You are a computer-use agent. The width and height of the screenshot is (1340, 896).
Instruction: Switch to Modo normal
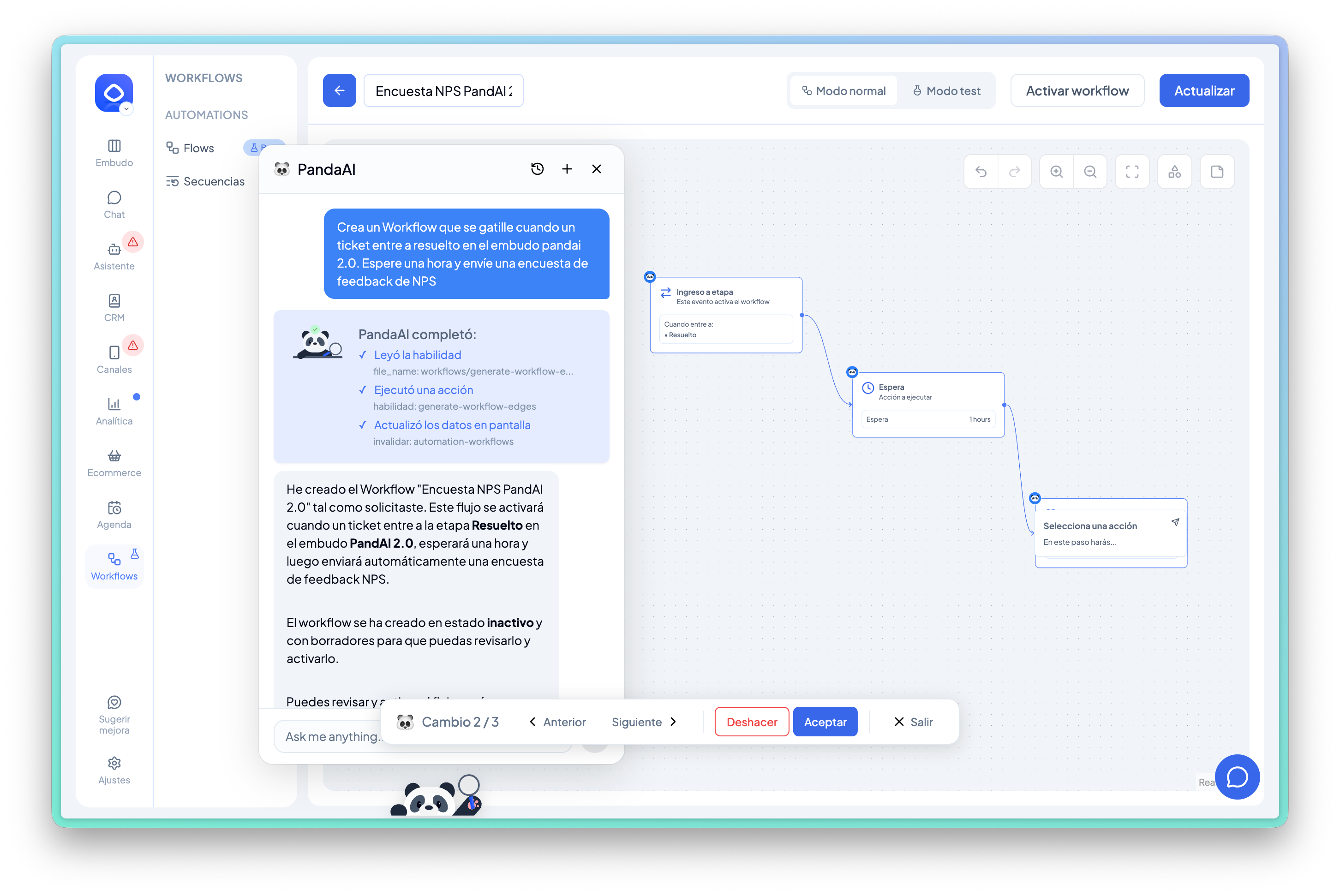coord(843,91)
